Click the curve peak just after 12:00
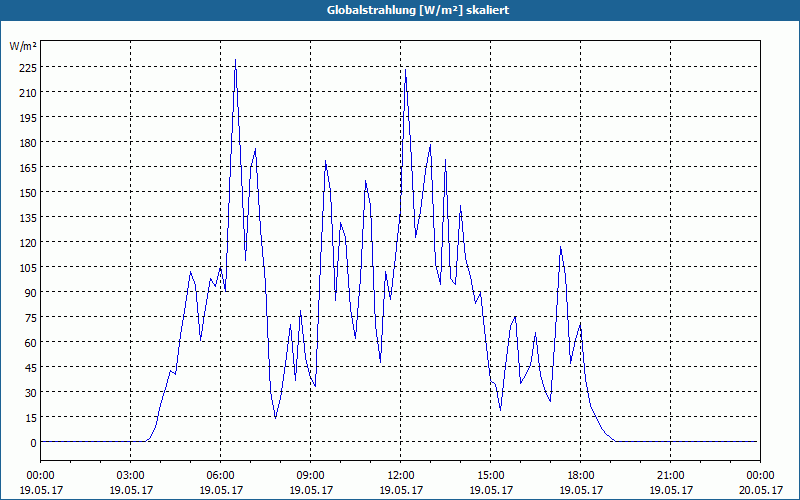Image resolution: width=800 pixels, height=500 pixels. point(405,70)
